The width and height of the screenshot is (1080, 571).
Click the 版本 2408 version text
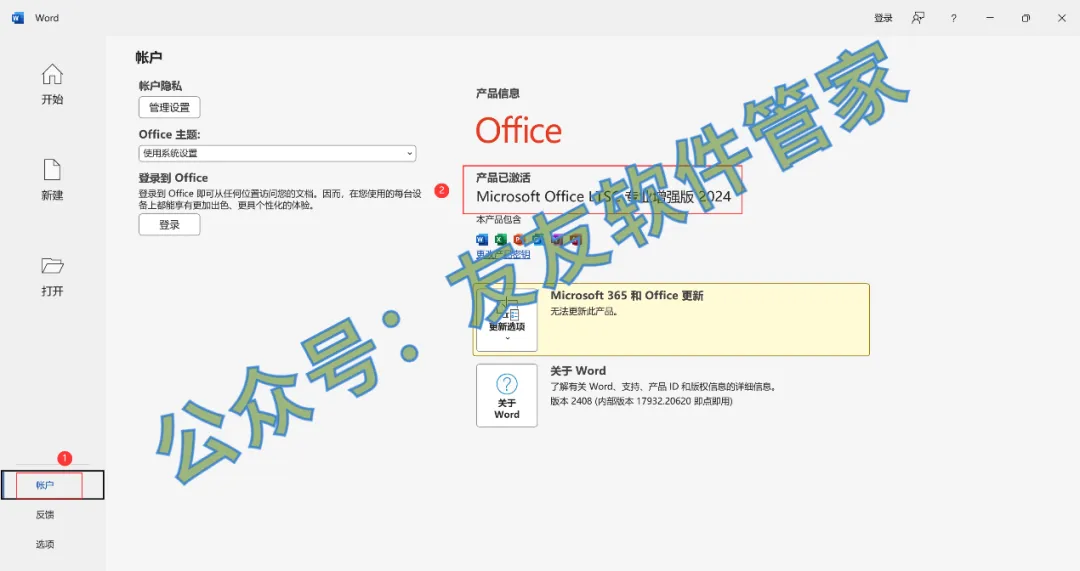641,402
